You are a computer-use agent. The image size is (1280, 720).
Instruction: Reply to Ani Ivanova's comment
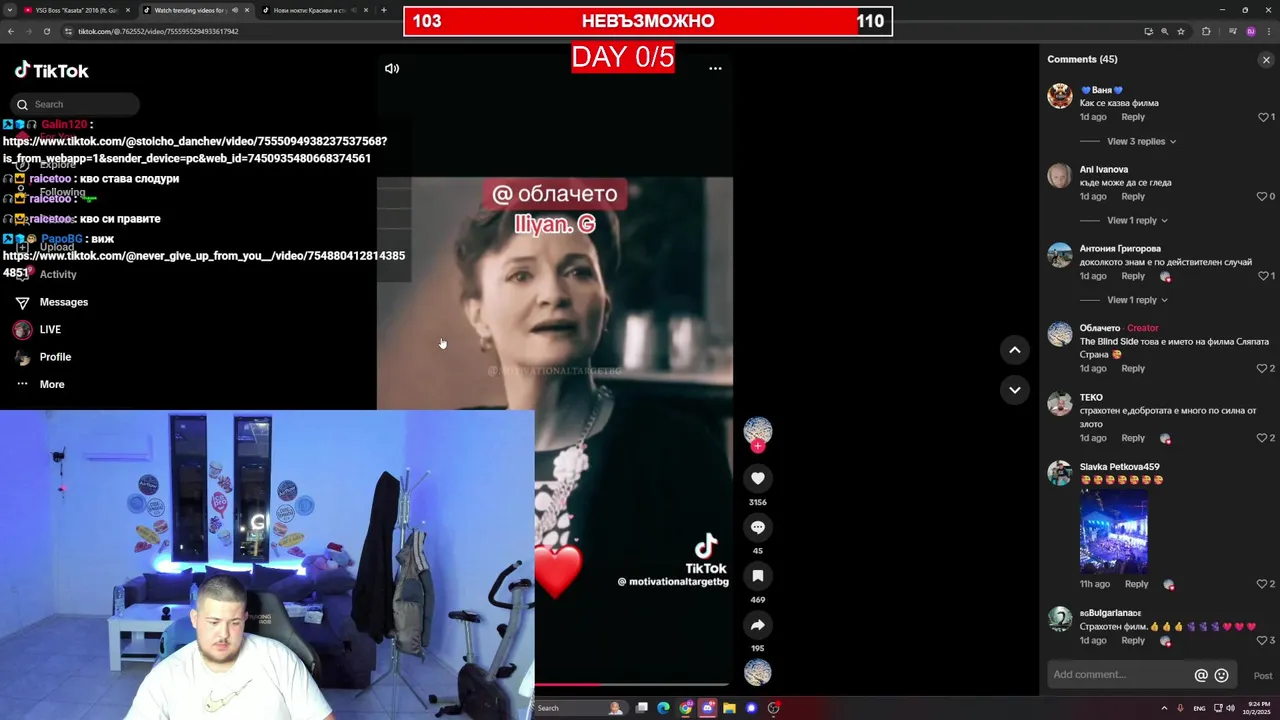pyautogui.click(x=1133, y=197)
